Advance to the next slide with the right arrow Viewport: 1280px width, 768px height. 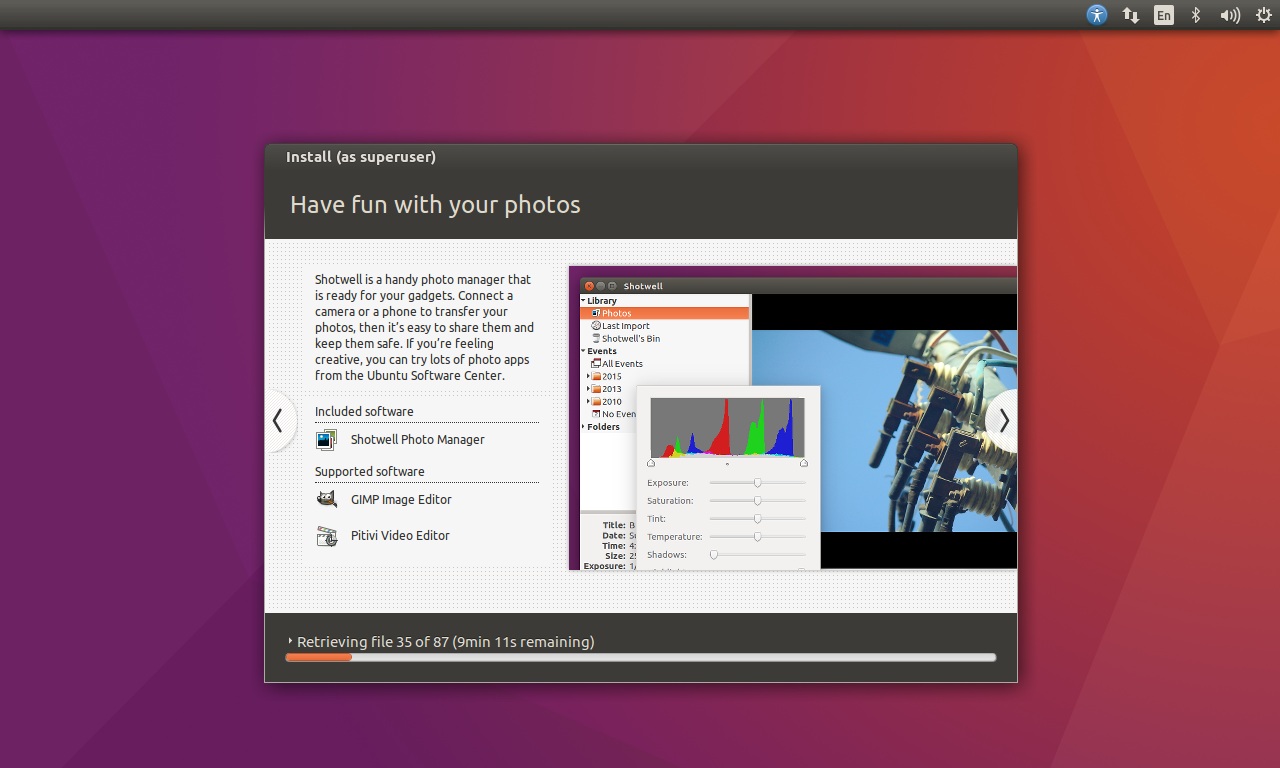point(1003,421)
